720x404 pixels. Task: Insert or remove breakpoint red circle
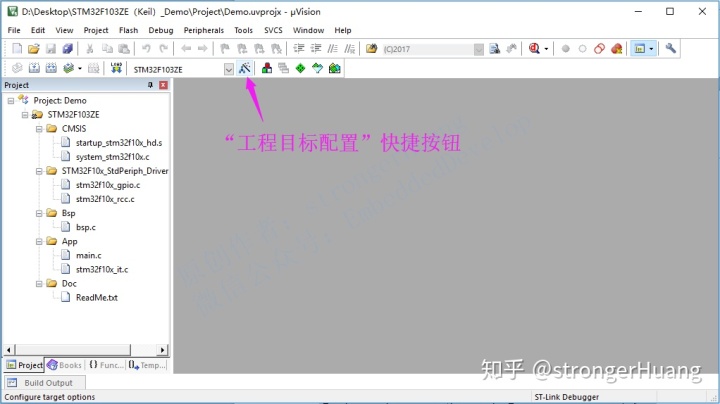tap(566, 49)
